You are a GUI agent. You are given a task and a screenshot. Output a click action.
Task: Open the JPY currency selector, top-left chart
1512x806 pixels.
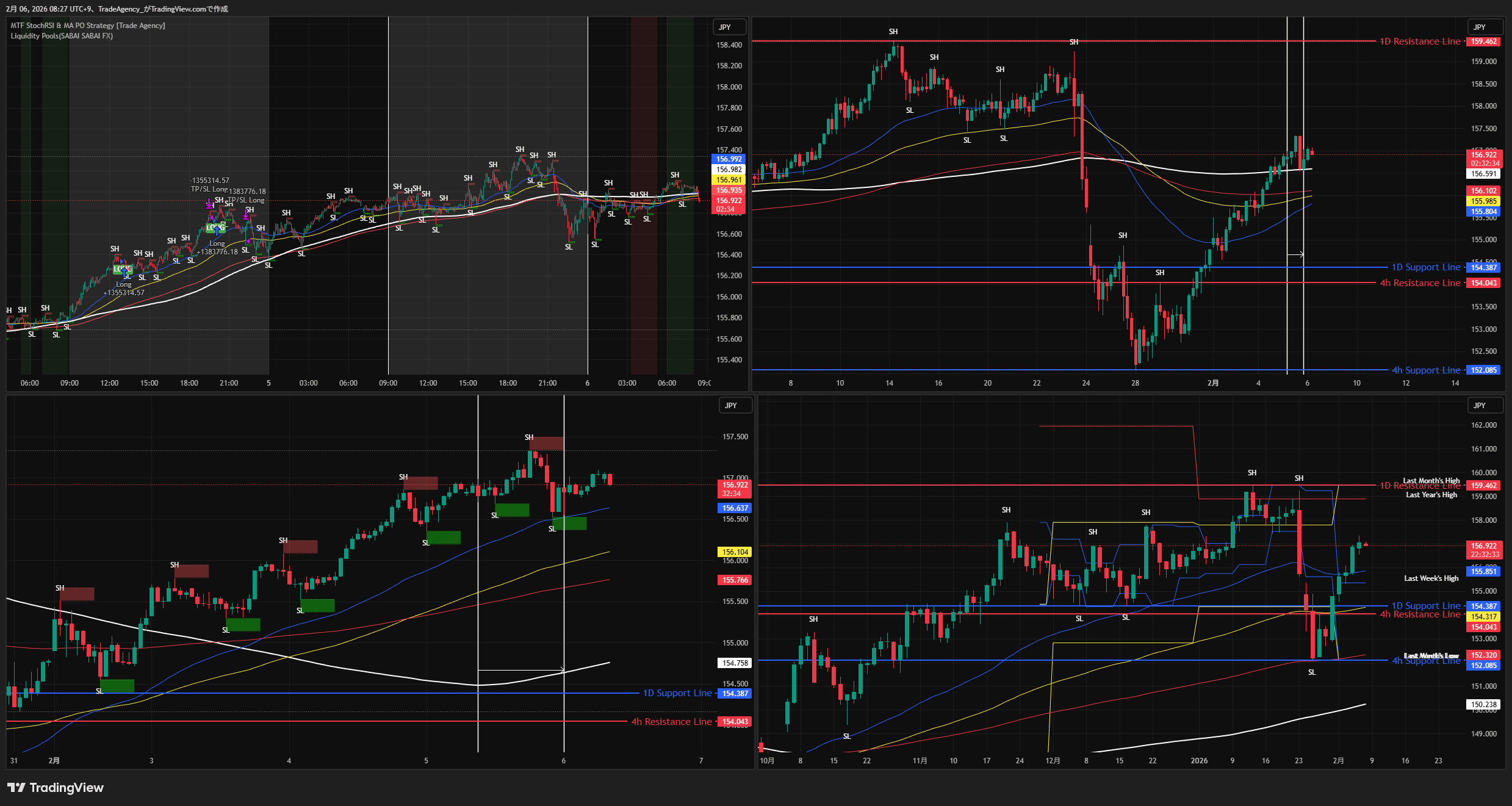click(x=729, y=27)
